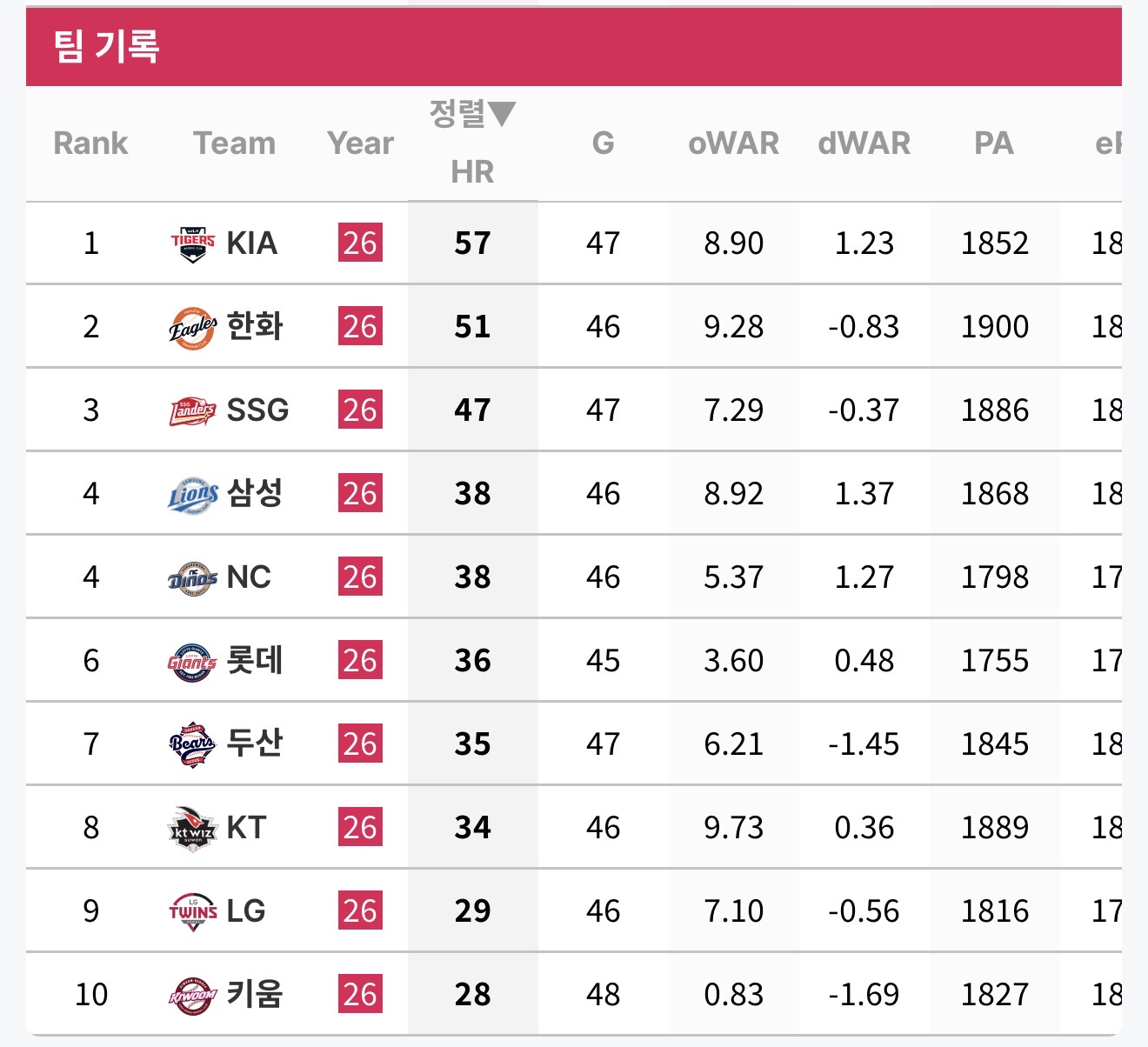Click the red 26 year badge for LG
Viewport: 1148px width, 1047px height.
pos(360,911)
